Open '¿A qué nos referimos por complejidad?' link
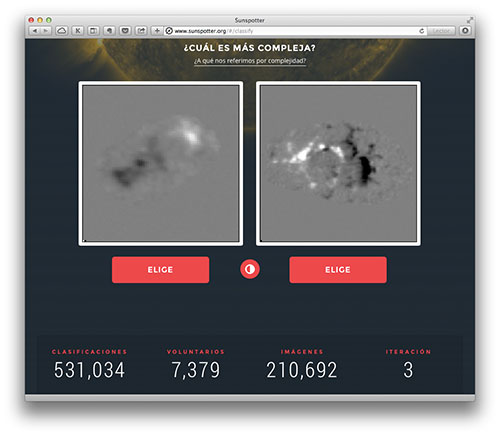 click(250, 61)
